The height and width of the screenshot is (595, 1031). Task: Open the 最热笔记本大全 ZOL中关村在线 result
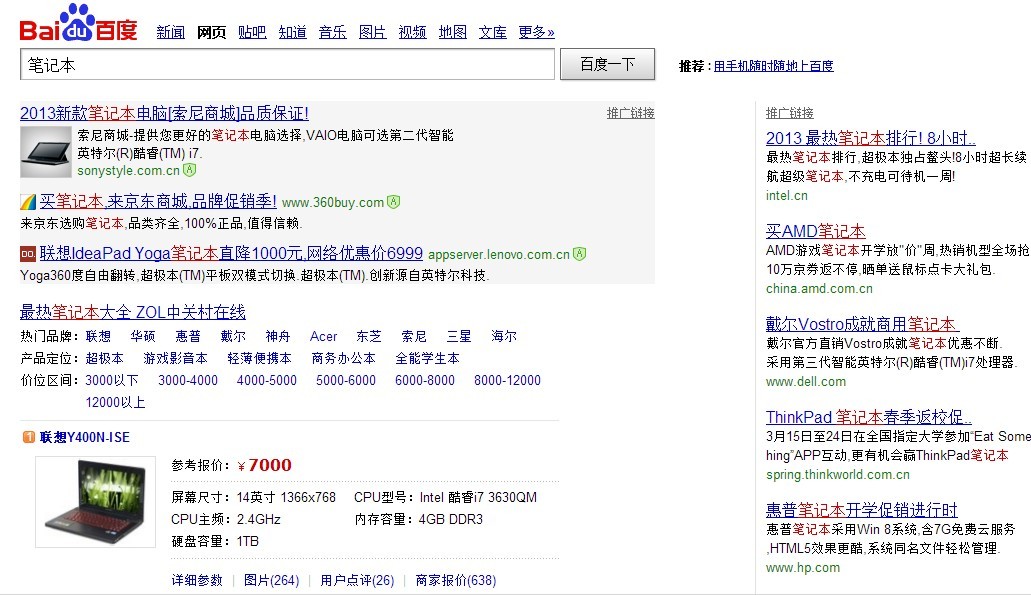pos(133,312)
